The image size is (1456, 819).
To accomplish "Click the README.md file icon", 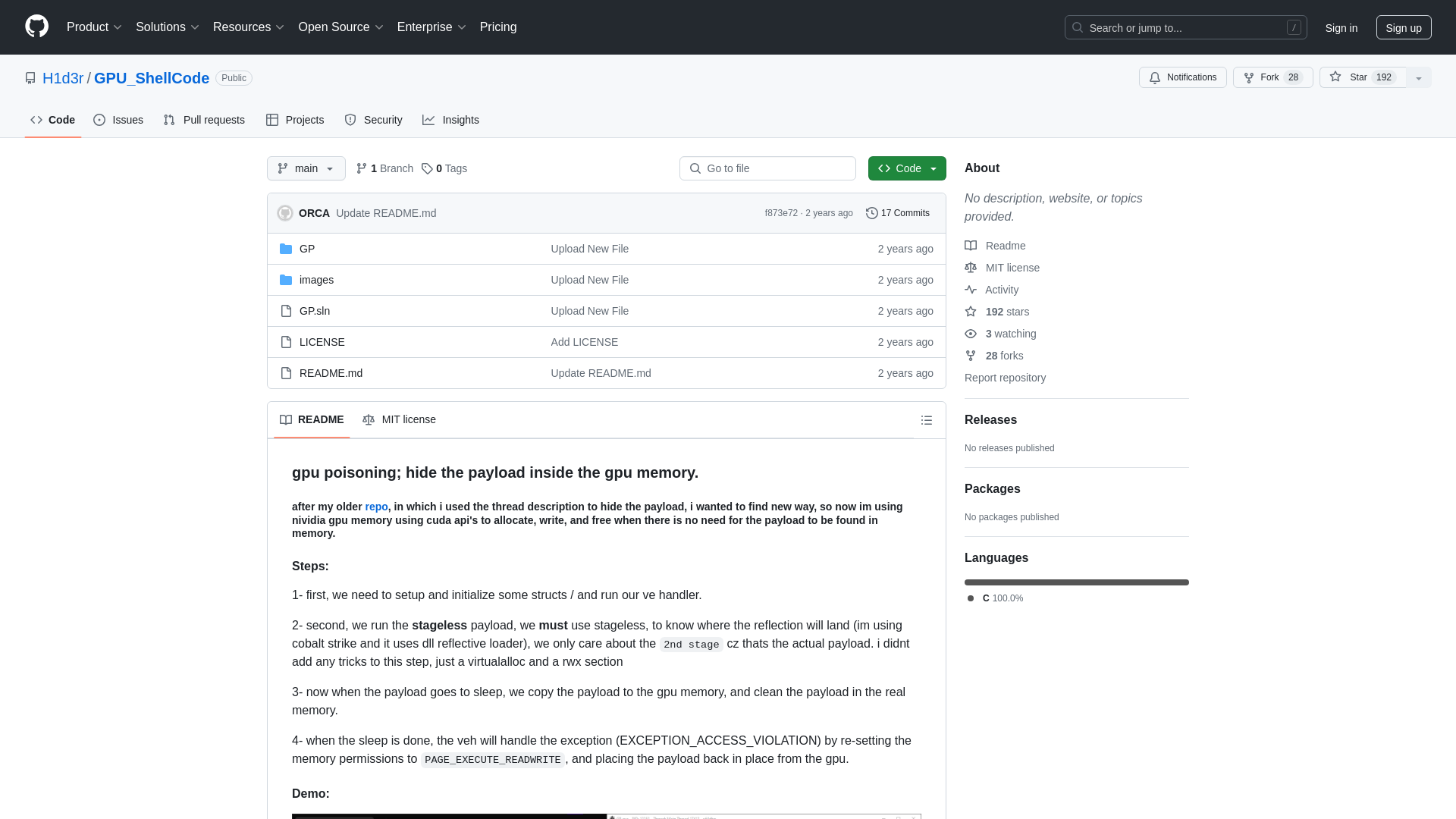I will (286, 373).
